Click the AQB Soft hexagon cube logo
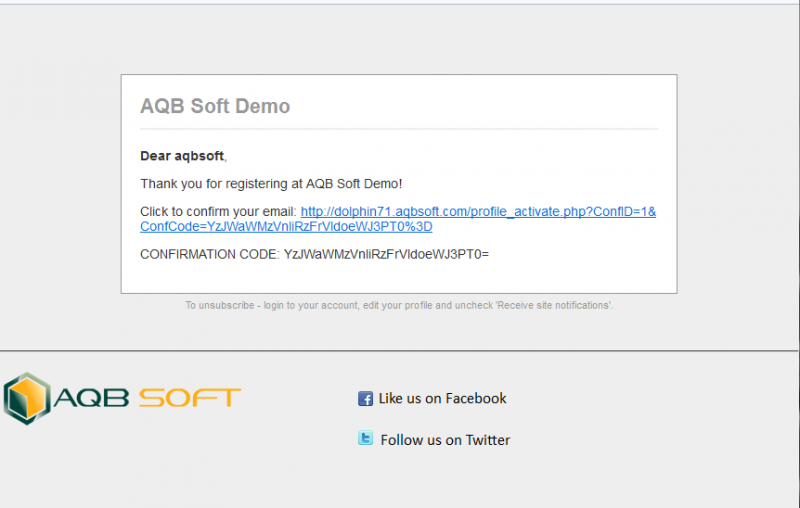The width and height of the screenshot is (800, 508). 27,398
